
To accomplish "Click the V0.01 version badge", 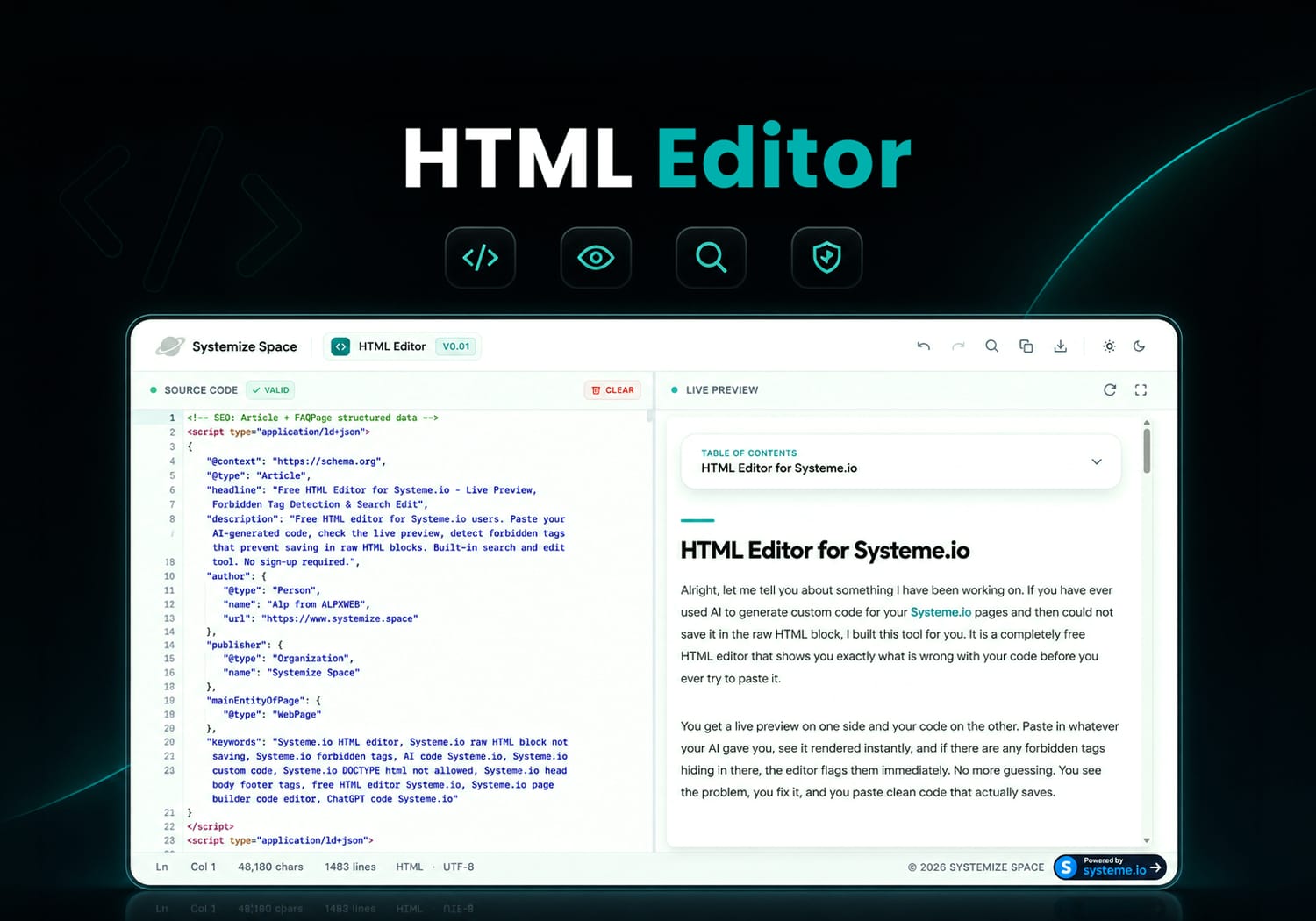I will click(456, 346).
